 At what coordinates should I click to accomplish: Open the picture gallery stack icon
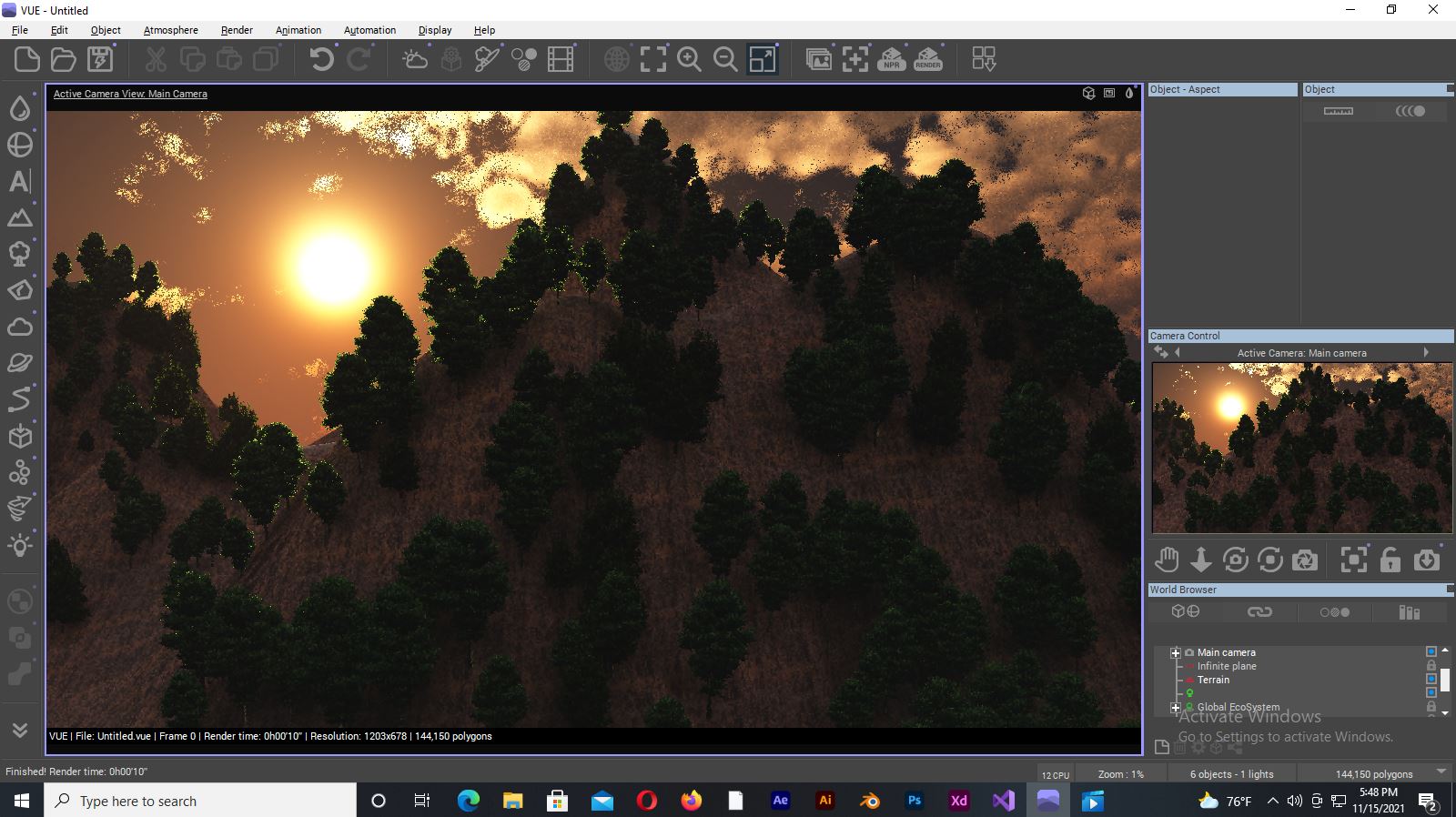819,60
